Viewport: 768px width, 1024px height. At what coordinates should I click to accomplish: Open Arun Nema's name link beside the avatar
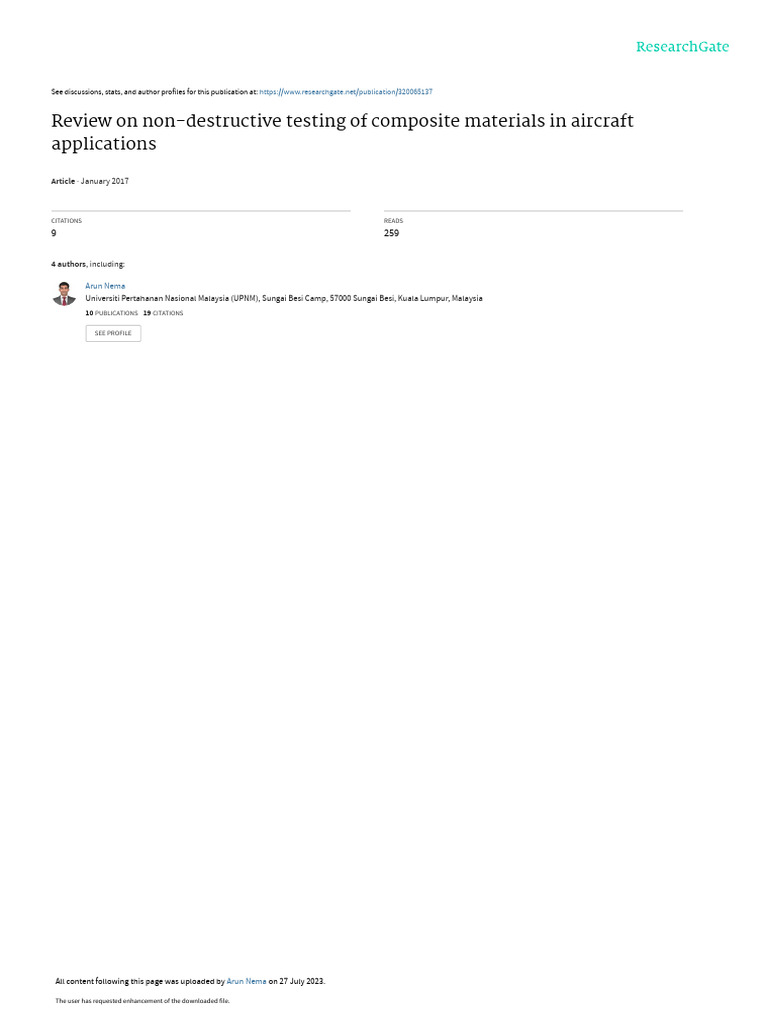105,286
